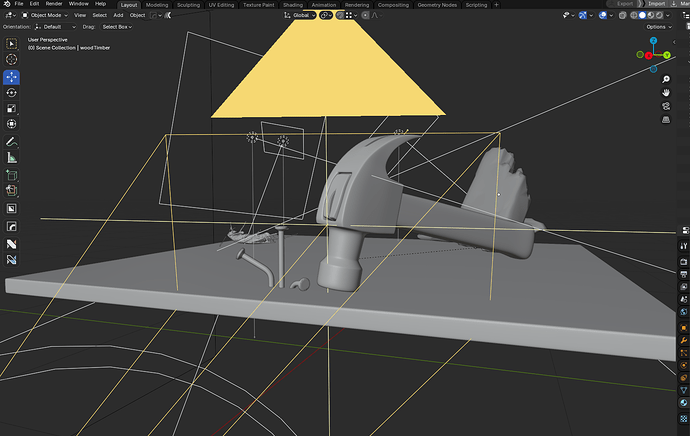690x436 pixels.
Task: Select the Add Cube tool
Action: click(x=11, y=175)
